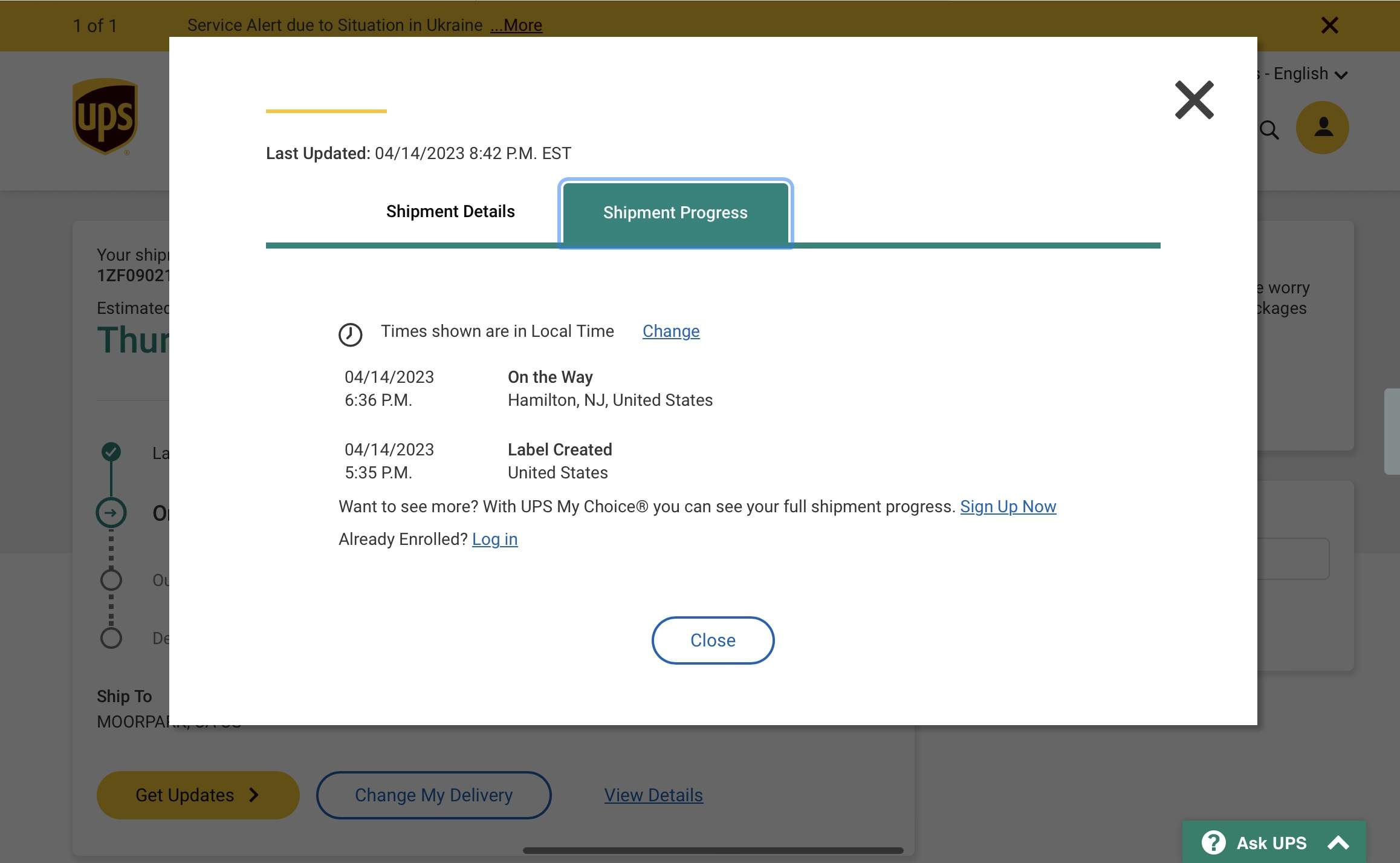This screenshot has height=863, width=1400.
Task: Expand the Ask UPS chat chevron
Action: (1338, 842)
